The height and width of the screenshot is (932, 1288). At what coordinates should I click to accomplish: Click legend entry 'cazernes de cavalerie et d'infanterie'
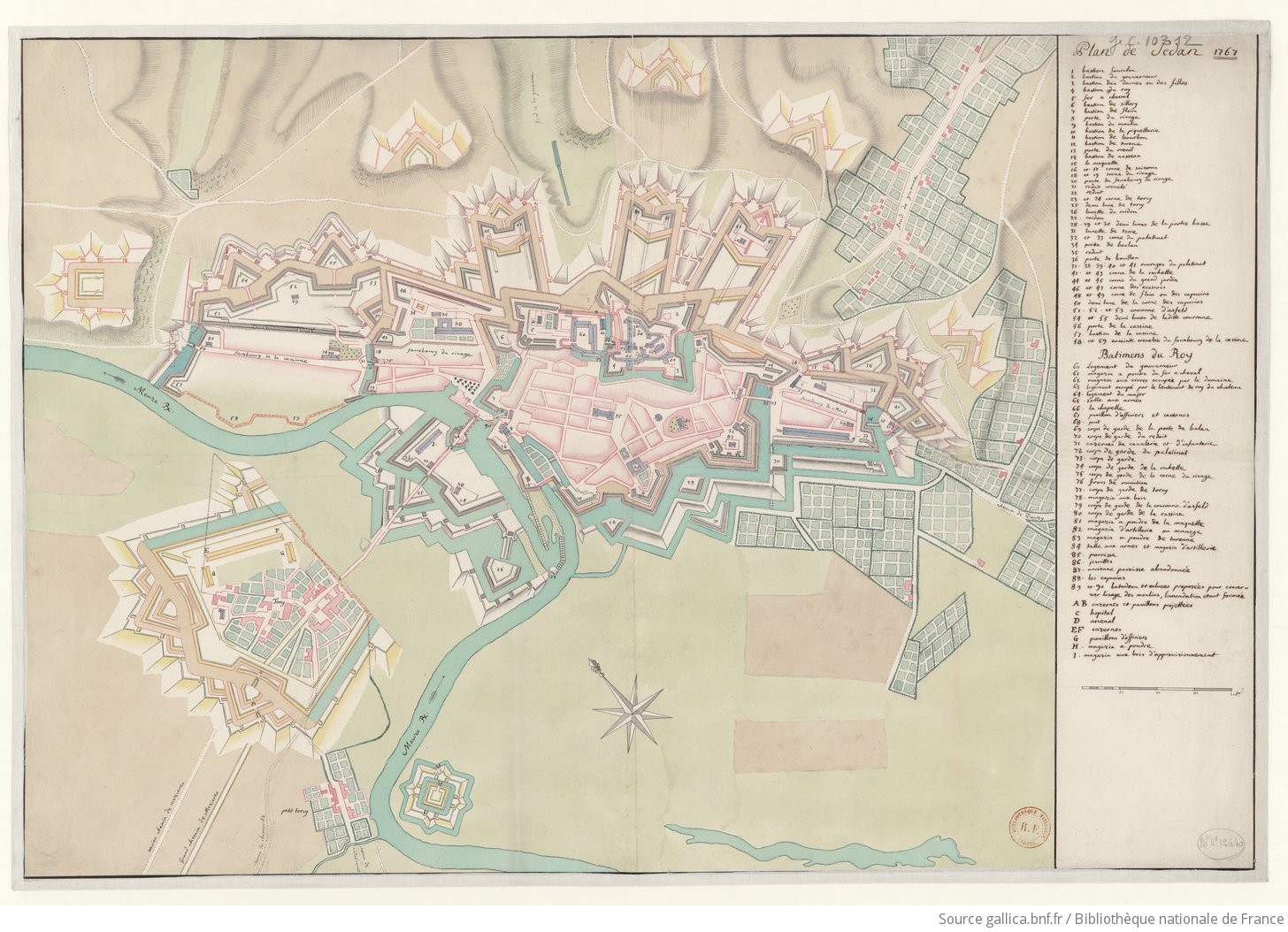click(1152, 443)
